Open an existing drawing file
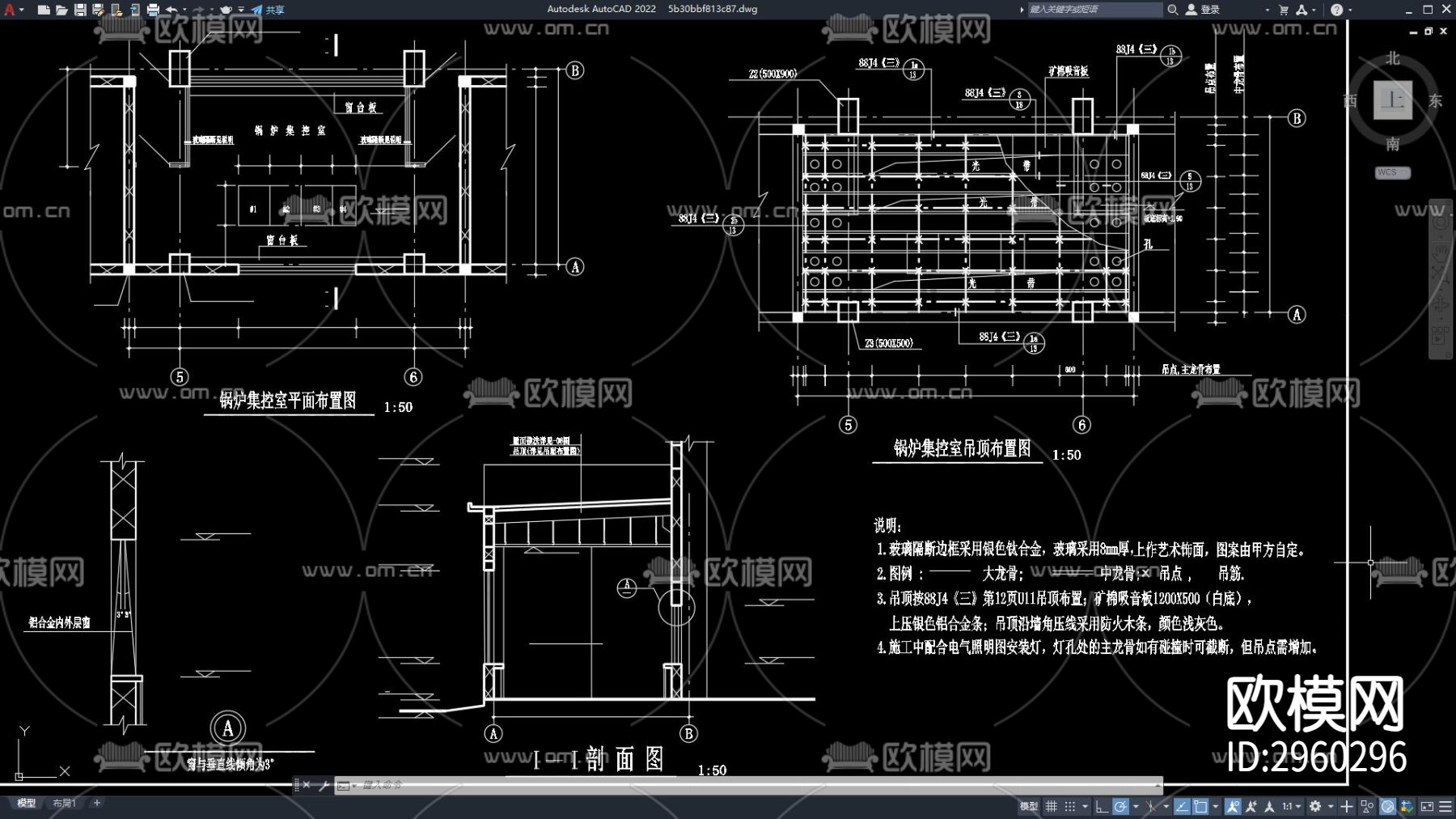The image size is (1456, 819). 61,10
